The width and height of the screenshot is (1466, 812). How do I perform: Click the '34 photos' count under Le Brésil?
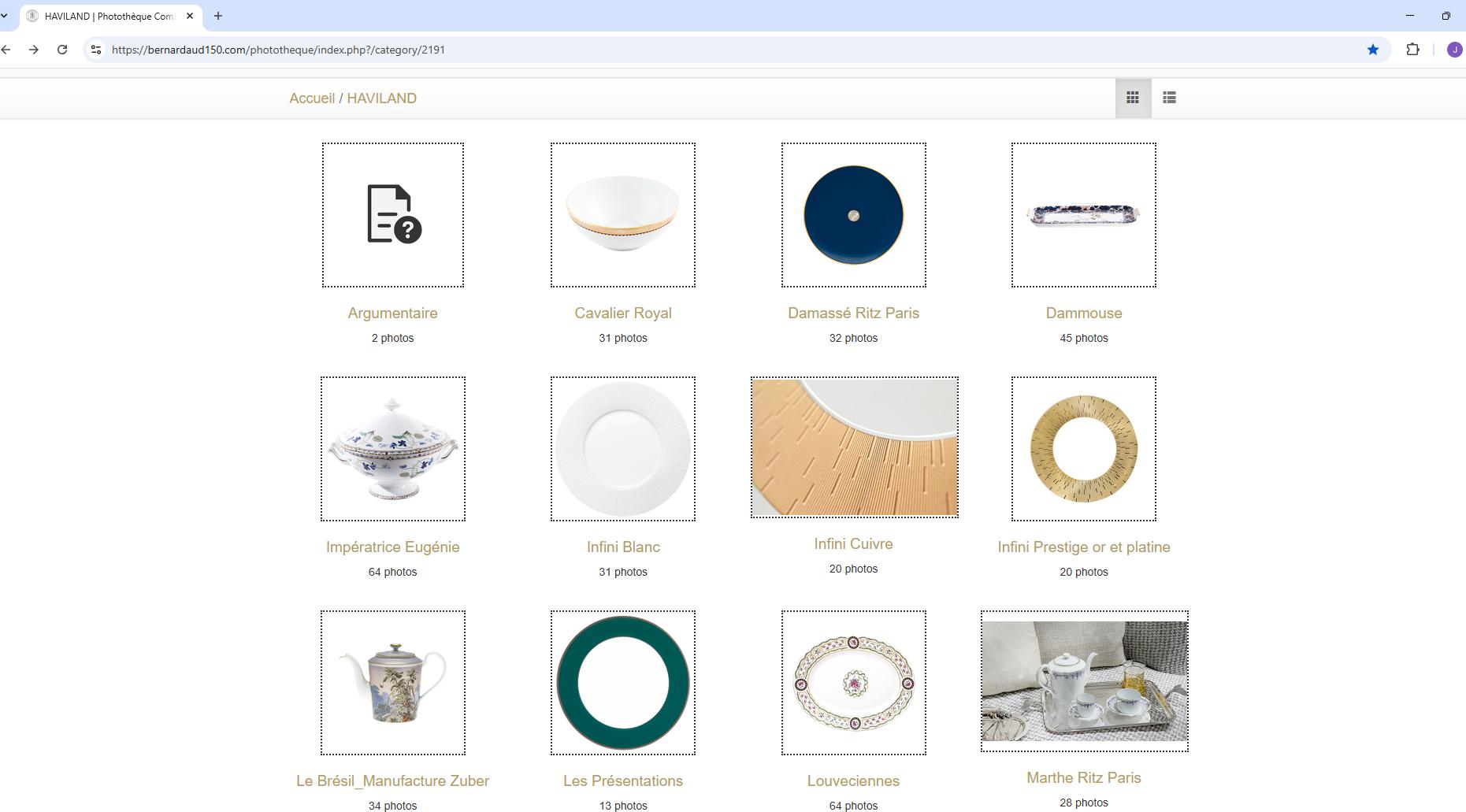click(393, 805)
